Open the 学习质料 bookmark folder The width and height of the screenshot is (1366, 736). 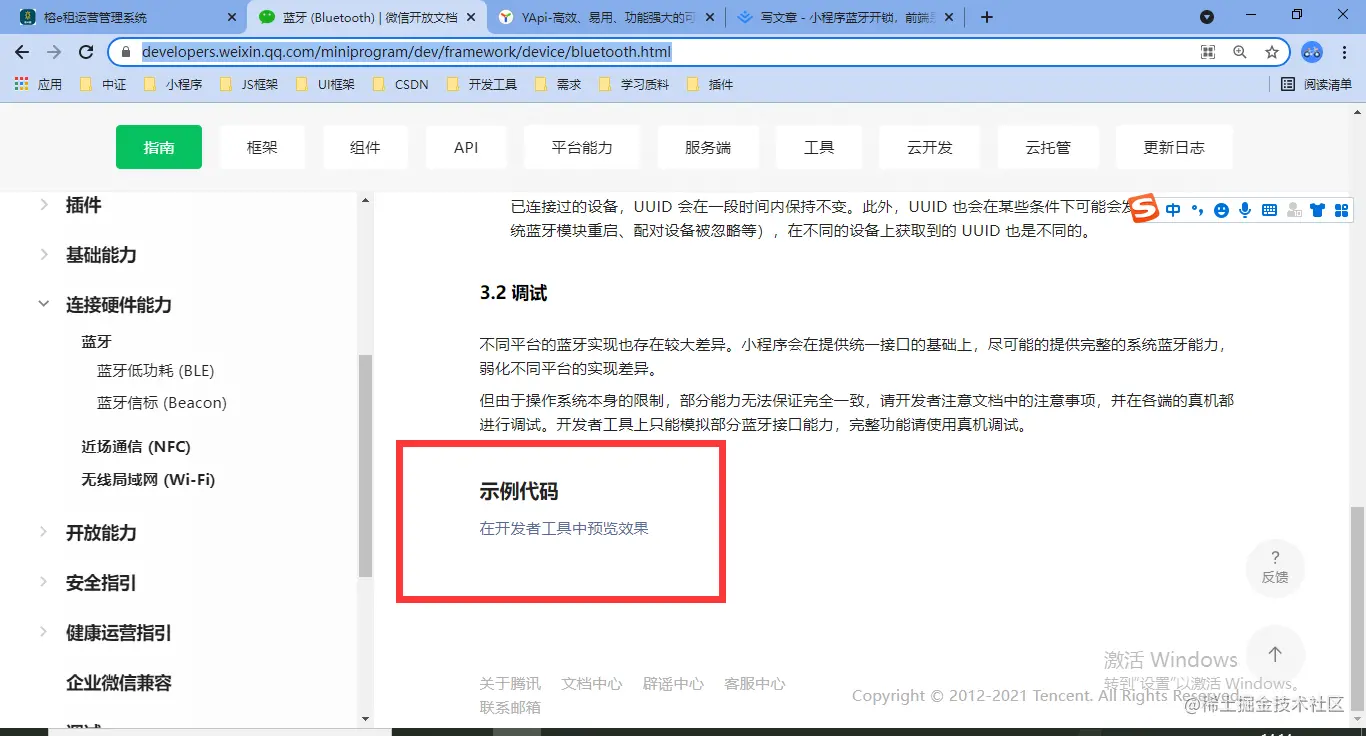pos(633,85)
